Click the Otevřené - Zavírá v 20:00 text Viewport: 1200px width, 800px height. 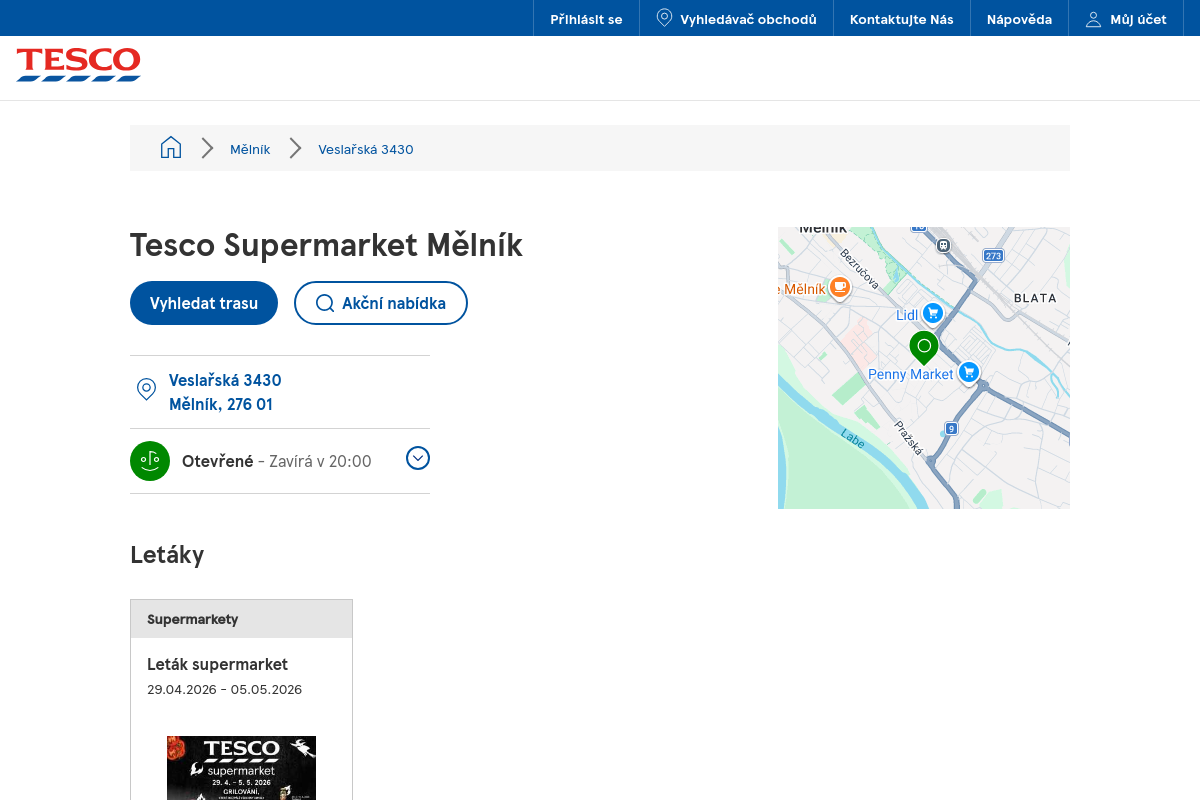277,461
